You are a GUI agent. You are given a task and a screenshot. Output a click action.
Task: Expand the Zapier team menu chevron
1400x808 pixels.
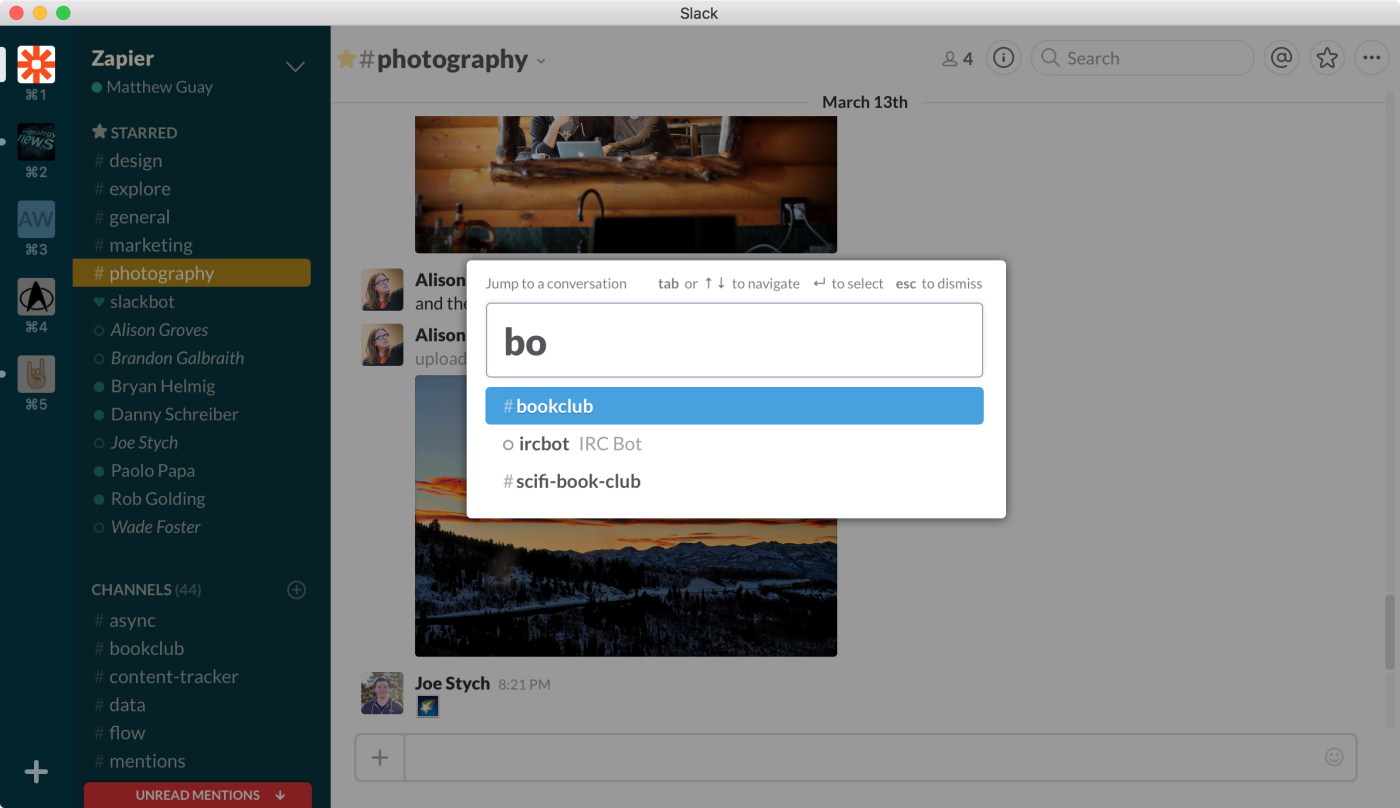coord(295,67)
